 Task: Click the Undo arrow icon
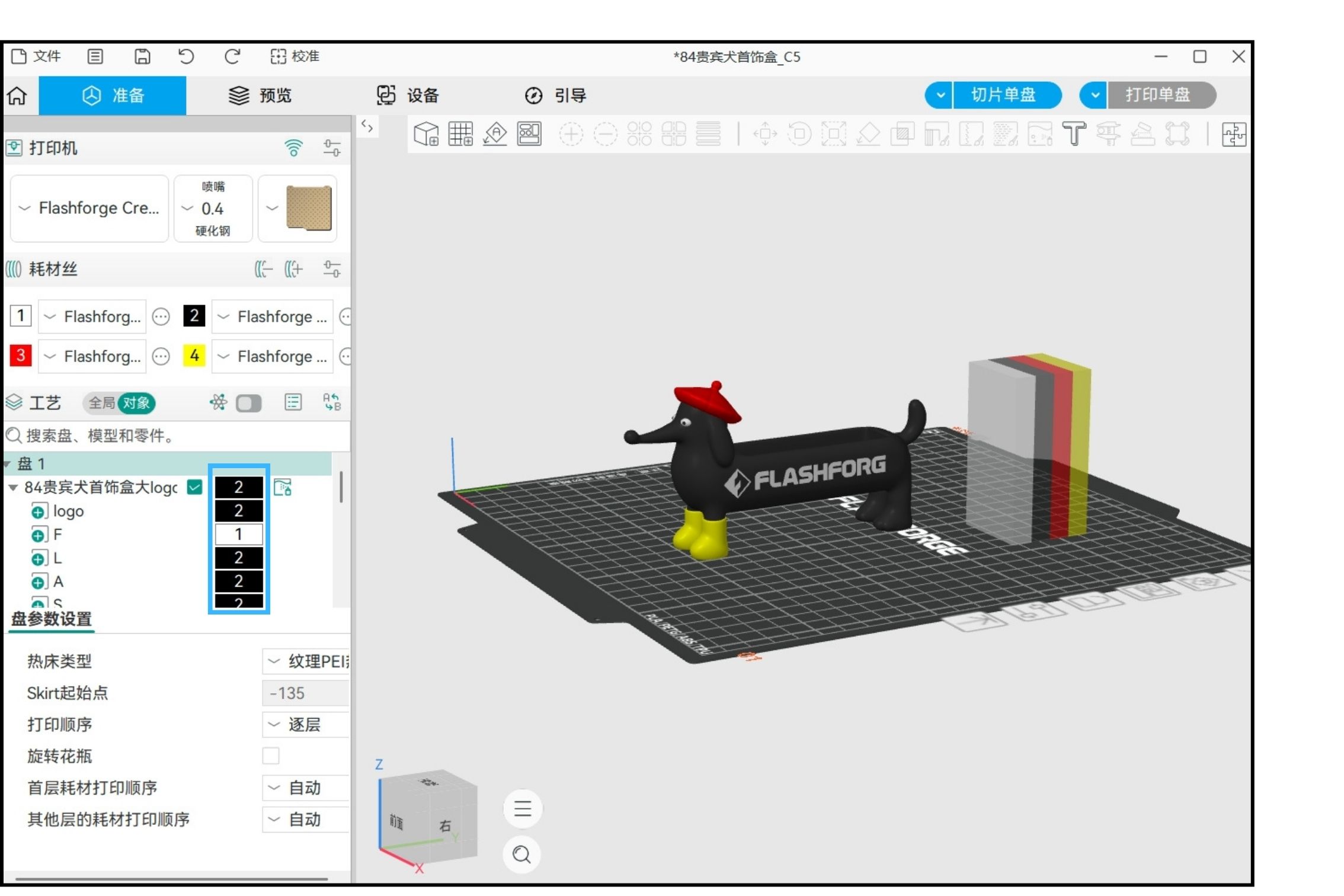tap(186, 56)
